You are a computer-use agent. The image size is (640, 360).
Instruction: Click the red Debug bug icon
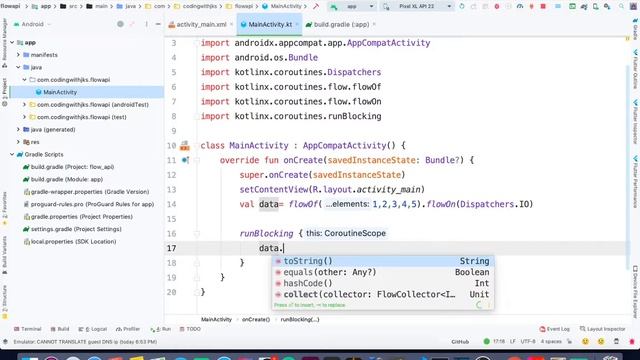coord(497,7)
